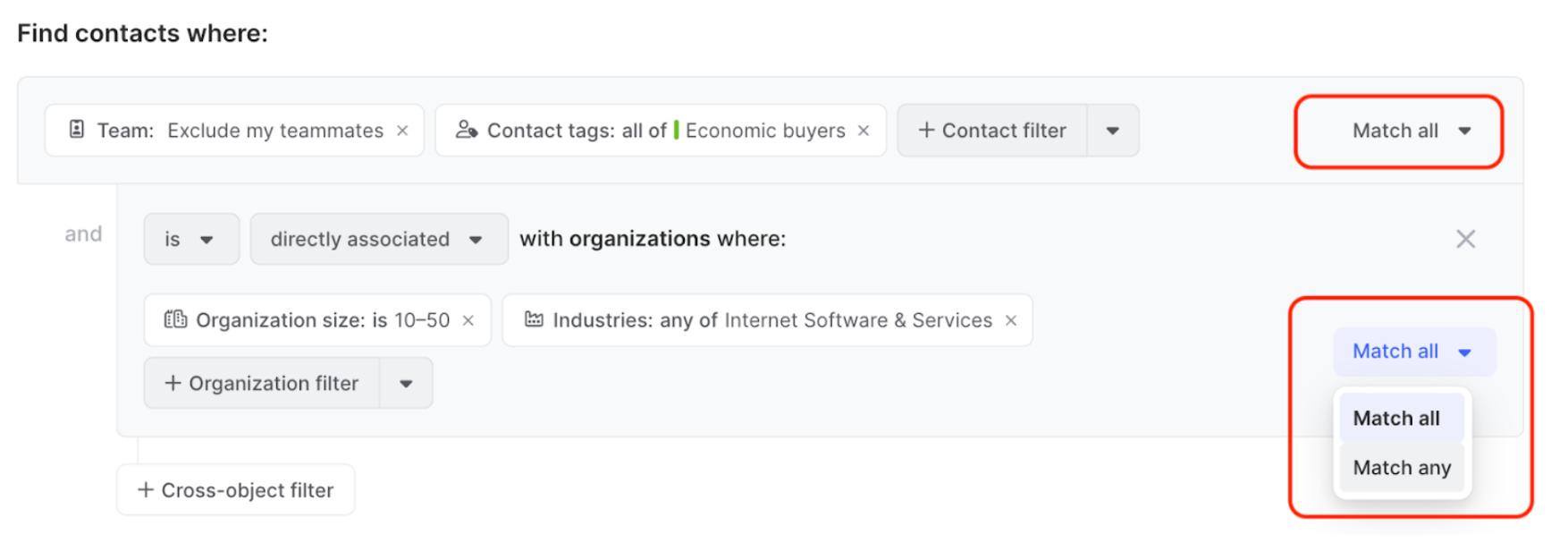Screen dimensions: 1568x560
Task: Expand the Organization filter dropdown arrow
Action: tap(406, 384)
